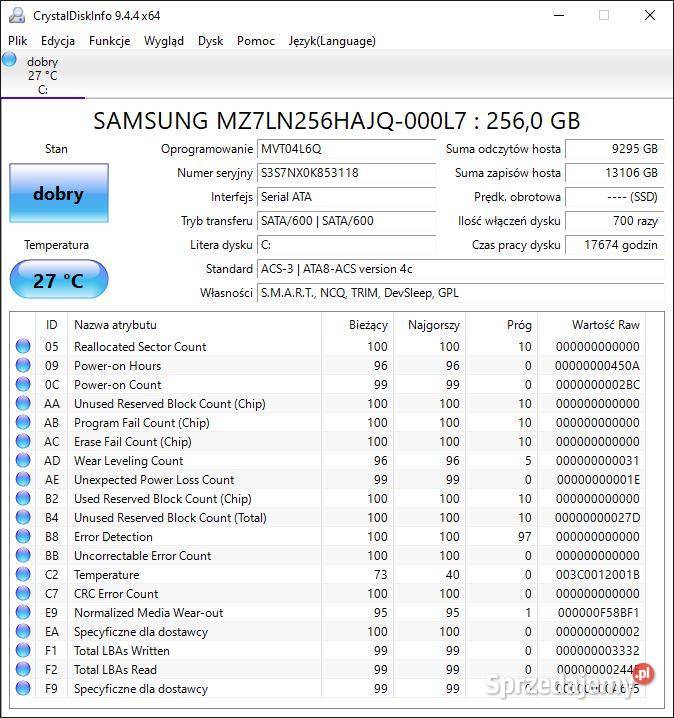The width and height of the screenshot is (674, 718).
Task: Select the C: drive tab with status dobry
Action: tap(42, 76)
